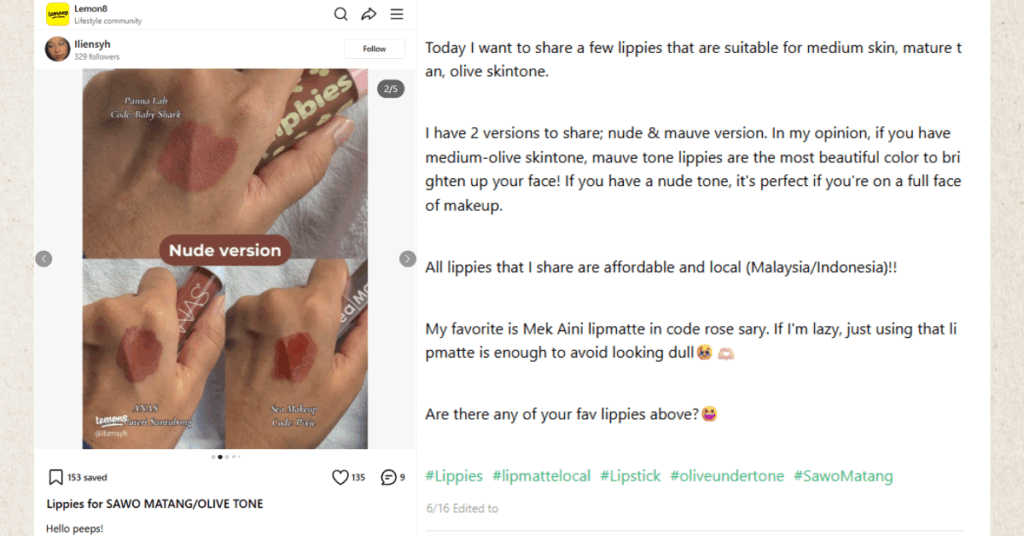Like the post with heart icon
This screenshot has height=536, width=1024.
pos(340,478)
